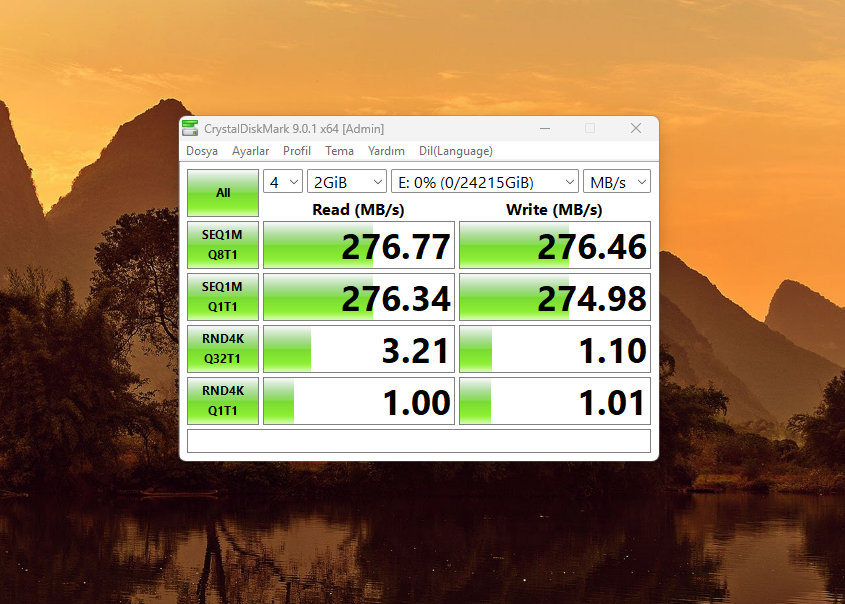This screenshot has height=604, width=845.
Task: Open the Dosya menu
Action: tap(202, 151)
